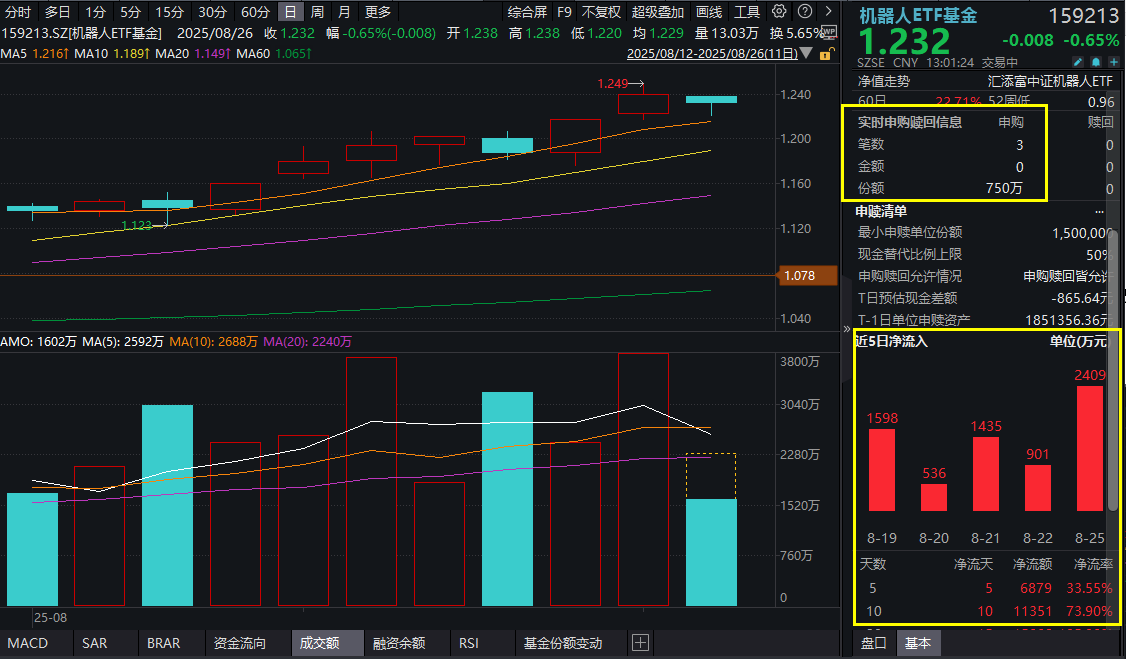Click the WP icon under the turnover value
The width and height of the screenshot is (1126, 659).
tap(829, 32)
